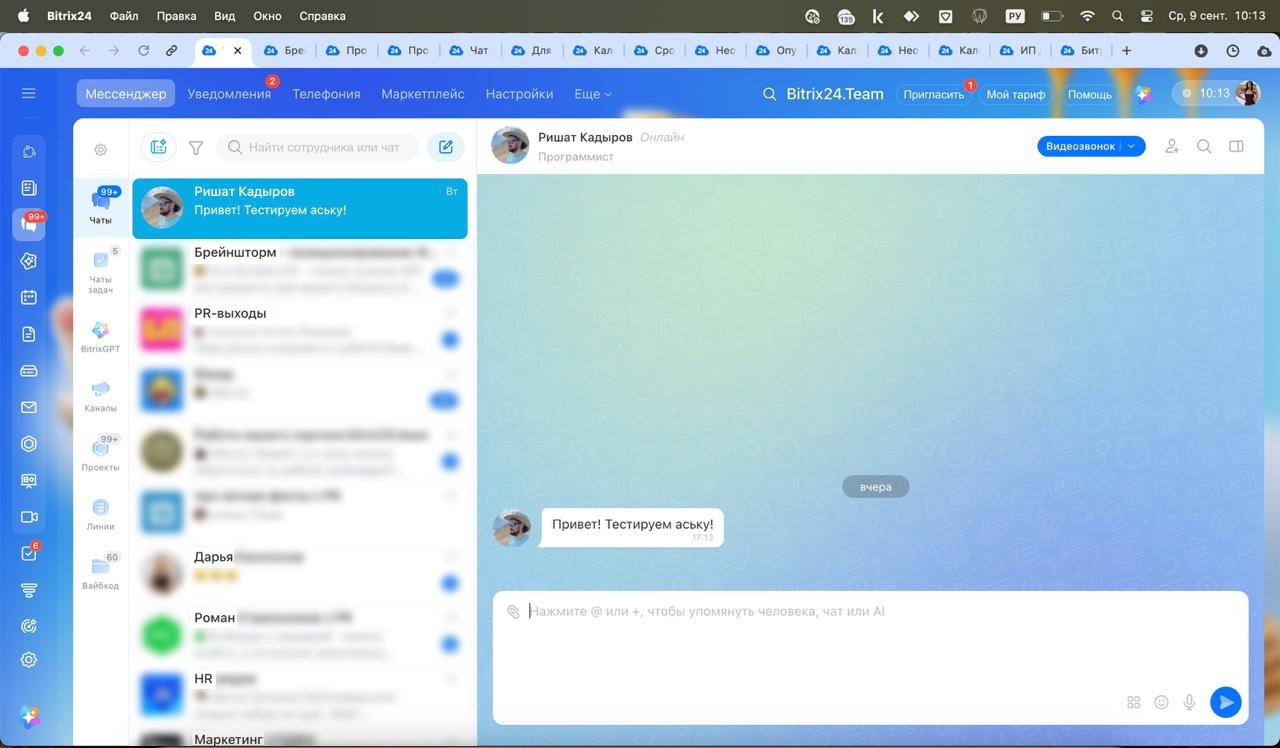Screen dimensions: 1280x748
Task: Click the Мой тариф button
Action: pyautogui.click(x=1016, y=94)
